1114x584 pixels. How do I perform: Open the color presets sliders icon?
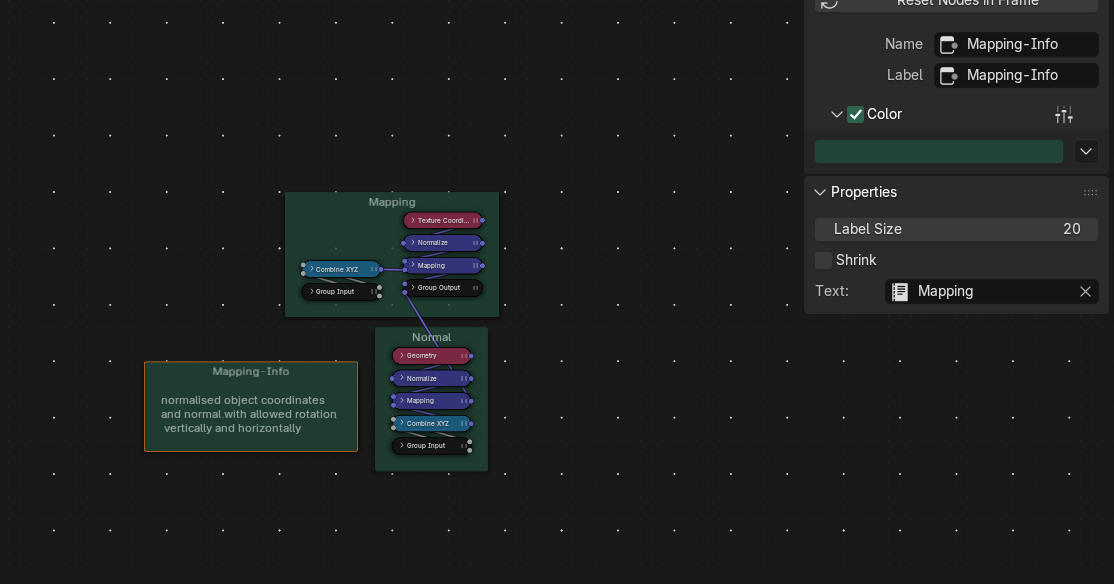coord(1064,114)
